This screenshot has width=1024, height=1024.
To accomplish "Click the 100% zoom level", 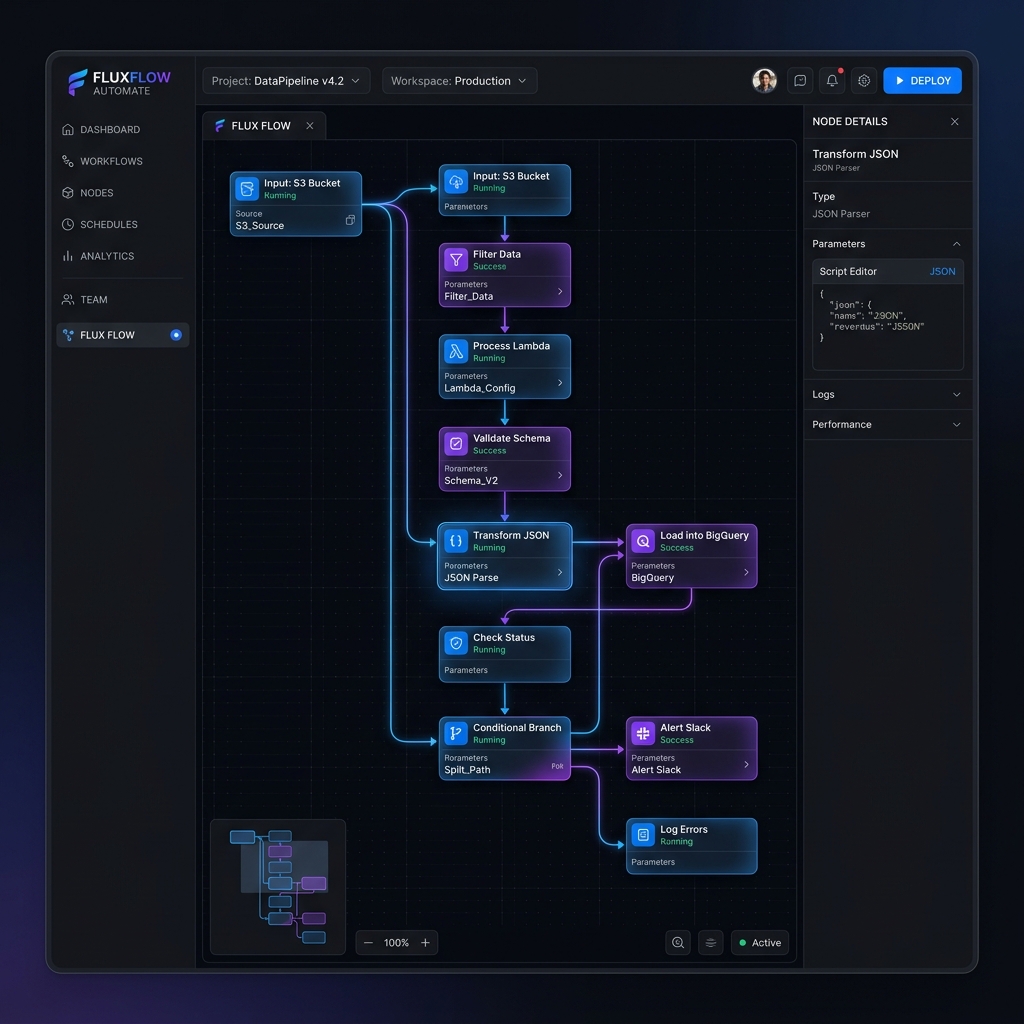I will click(x=396, y=943).
